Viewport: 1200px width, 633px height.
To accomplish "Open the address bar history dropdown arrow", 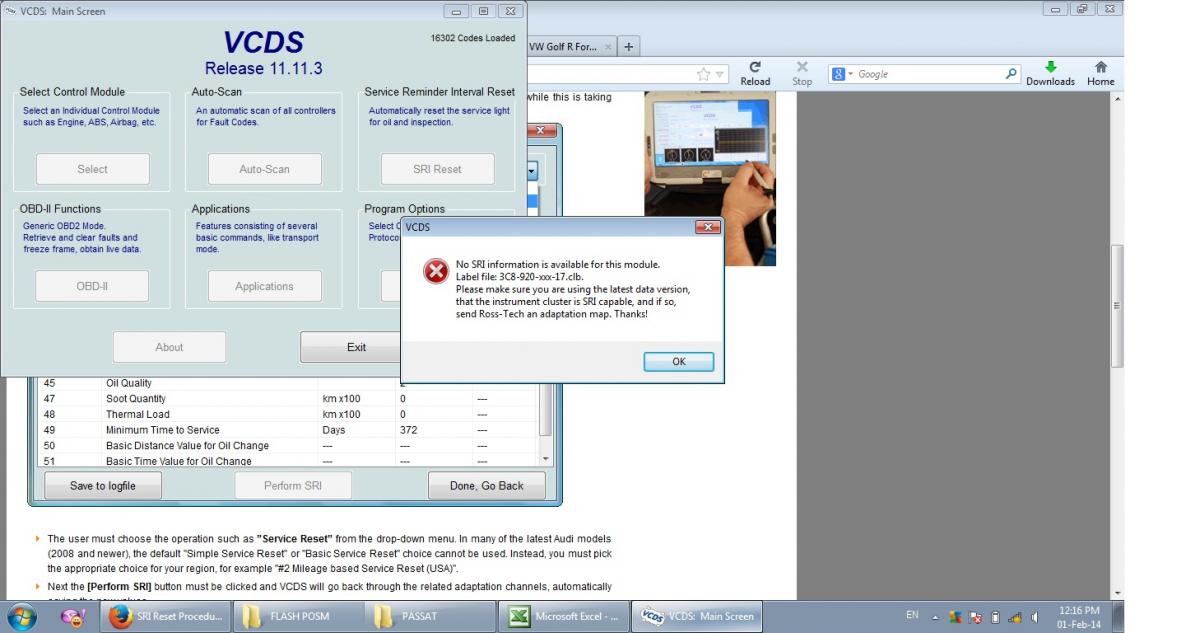I will [x=719, y=75].
